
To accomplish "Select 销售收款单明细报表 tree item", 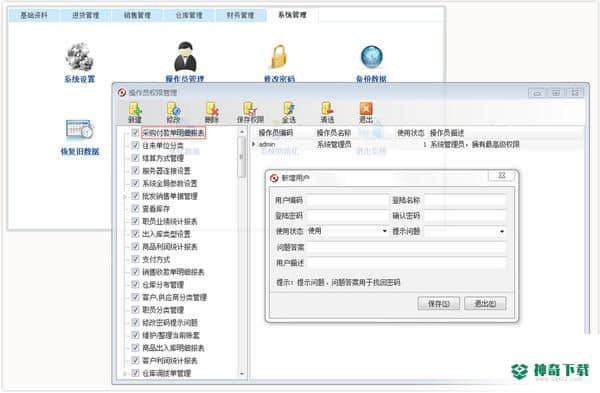I will click(173, 272).
